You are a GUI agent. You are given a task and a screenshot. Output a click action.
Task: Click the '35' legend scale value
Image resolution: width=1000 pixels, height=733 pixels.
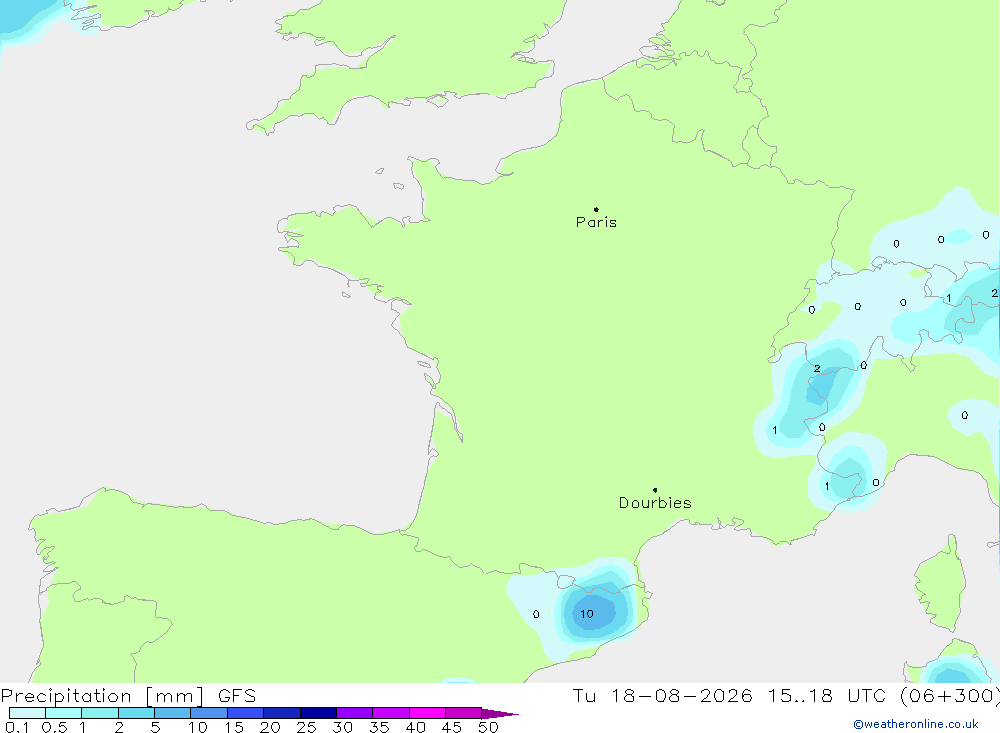pyautogui.click(x=379, y=727)
